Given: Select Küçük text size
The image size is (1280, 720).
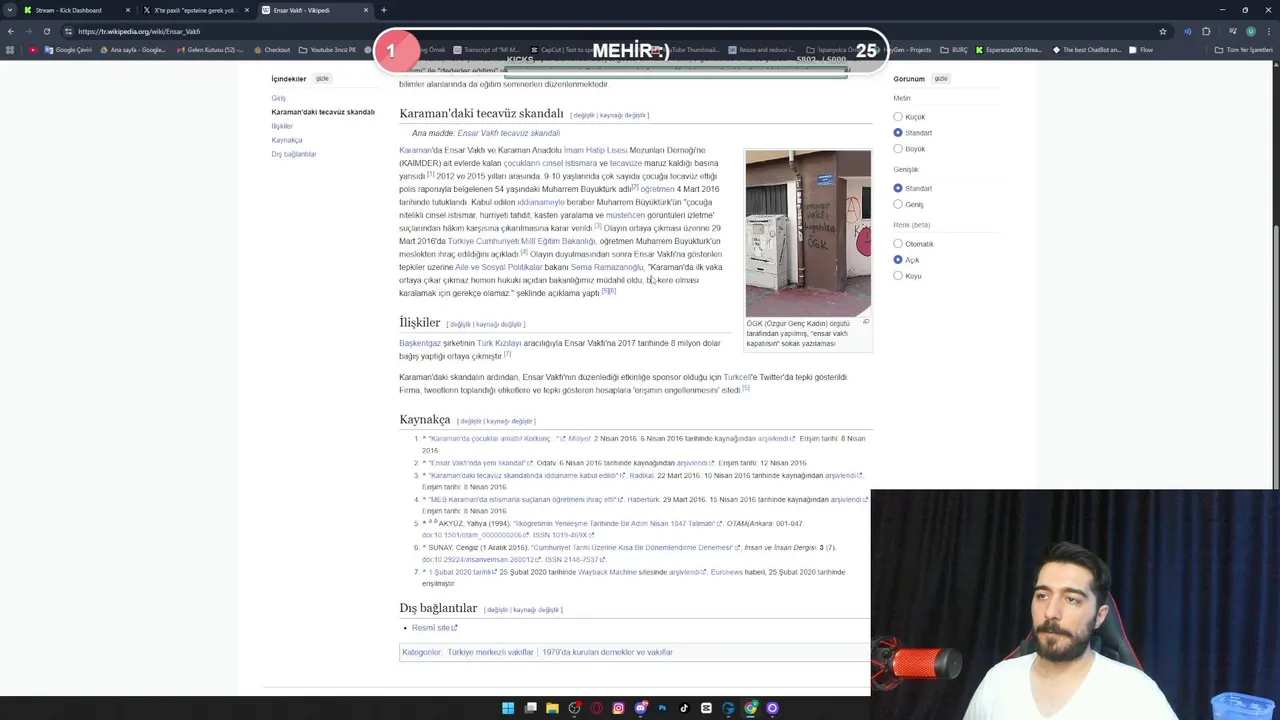Looking at the screenshot, I should coord(898,117).
